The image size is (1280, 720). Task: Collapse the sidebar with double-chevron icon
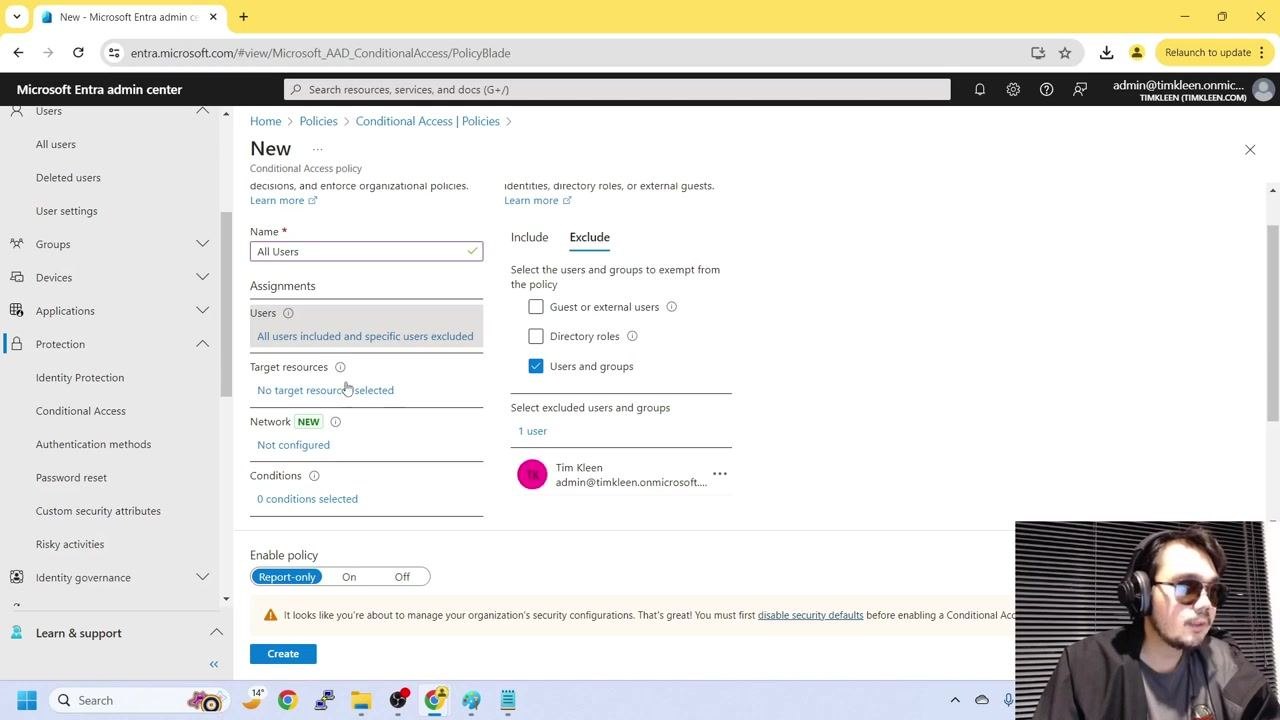[x=213, y=664]
